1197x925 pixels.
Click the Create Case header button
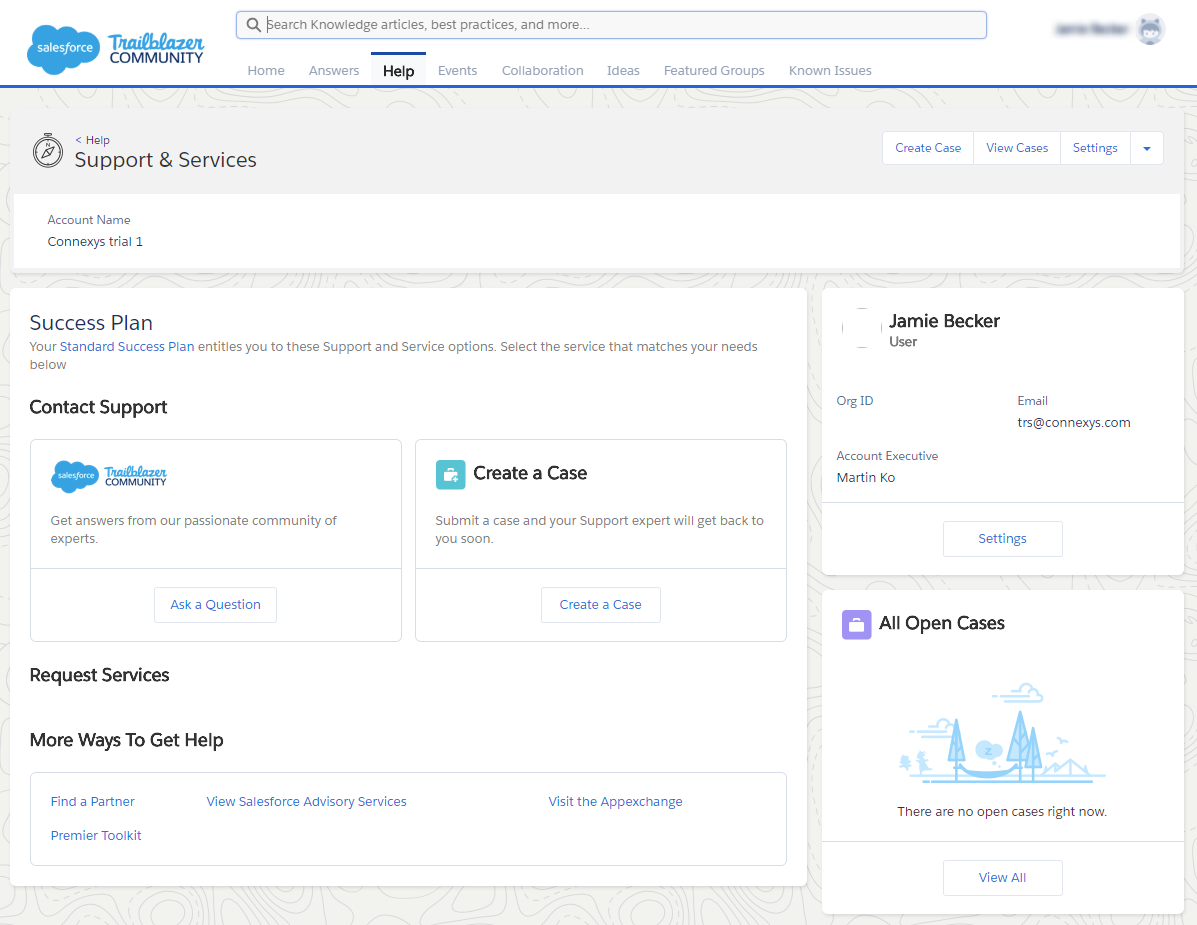point(928,148)
